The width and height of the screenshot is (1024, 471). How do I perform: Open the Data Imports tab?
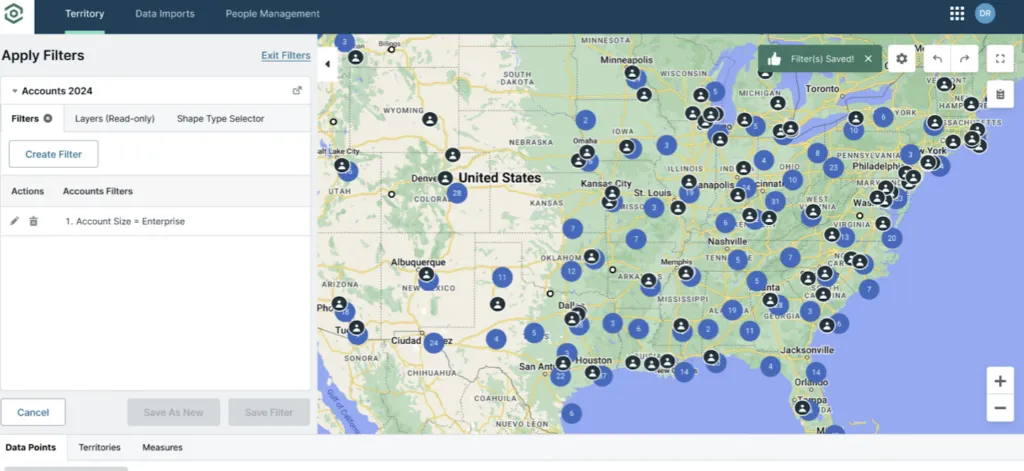coord(165,14)
